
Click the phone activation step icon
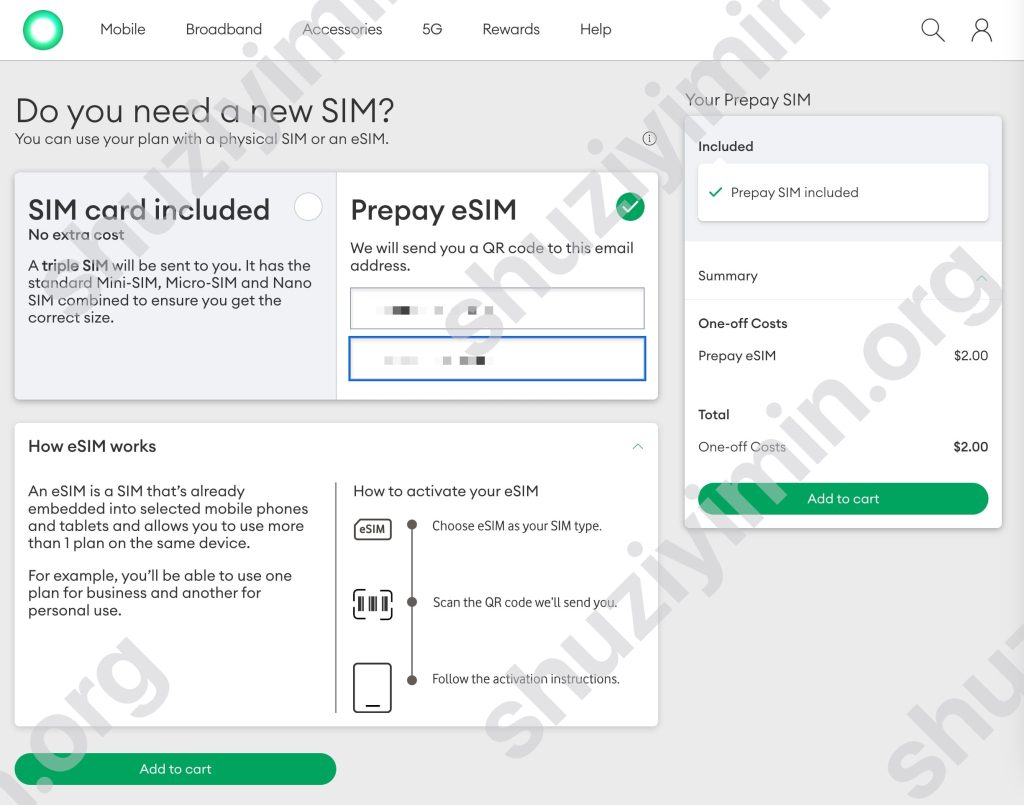pos(372,687)
